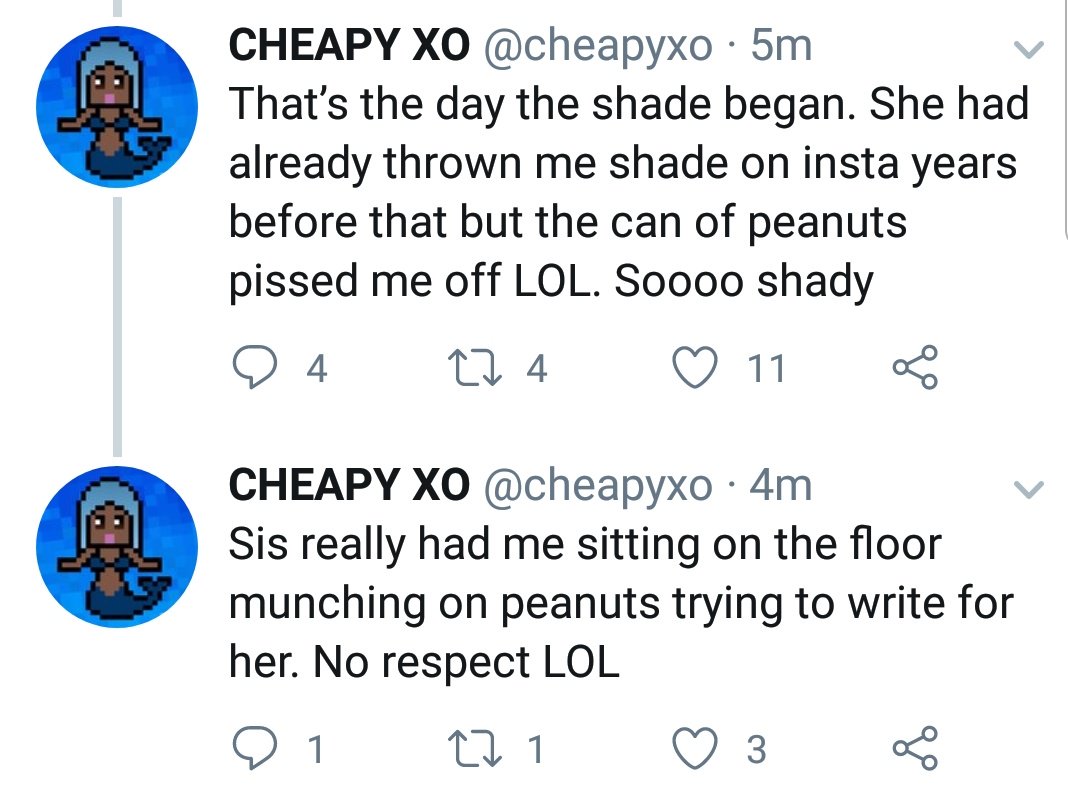
Task: Open the first tweet's mermaid avatar
Action: [114, 106]
